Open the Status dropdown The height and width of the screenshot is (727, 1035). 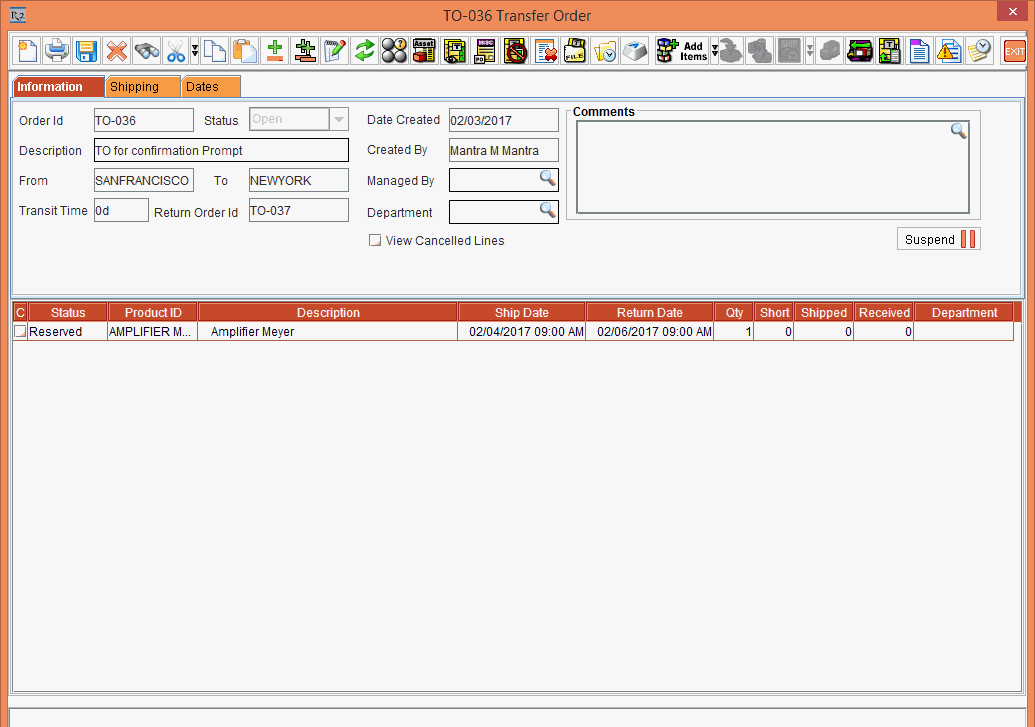click(x=339, y=120)
